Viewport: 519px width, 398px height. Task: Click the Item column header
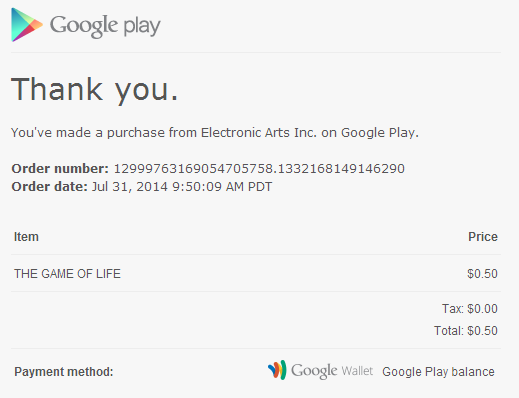click(26, 237)
